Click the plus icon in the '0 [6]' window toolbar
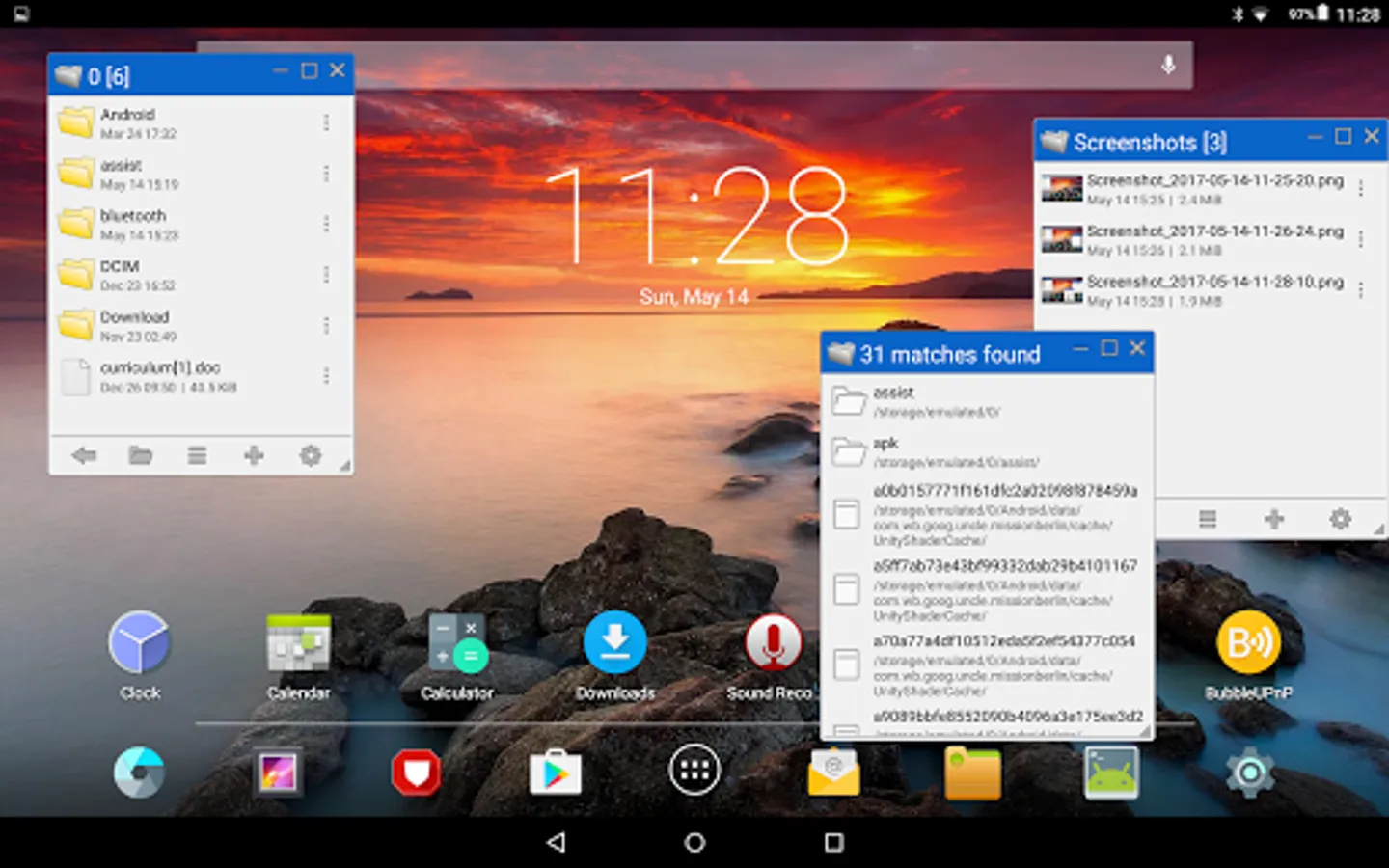 point(254,455)
